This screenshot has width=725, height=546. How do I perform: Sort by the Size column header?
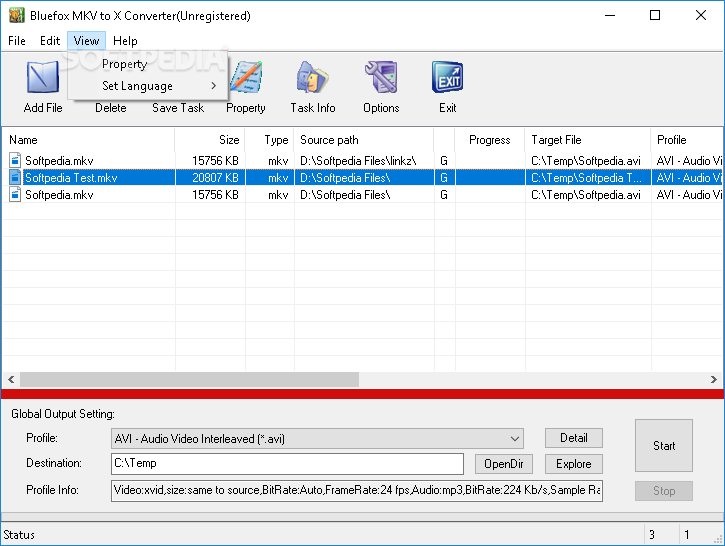click(210, 140)
